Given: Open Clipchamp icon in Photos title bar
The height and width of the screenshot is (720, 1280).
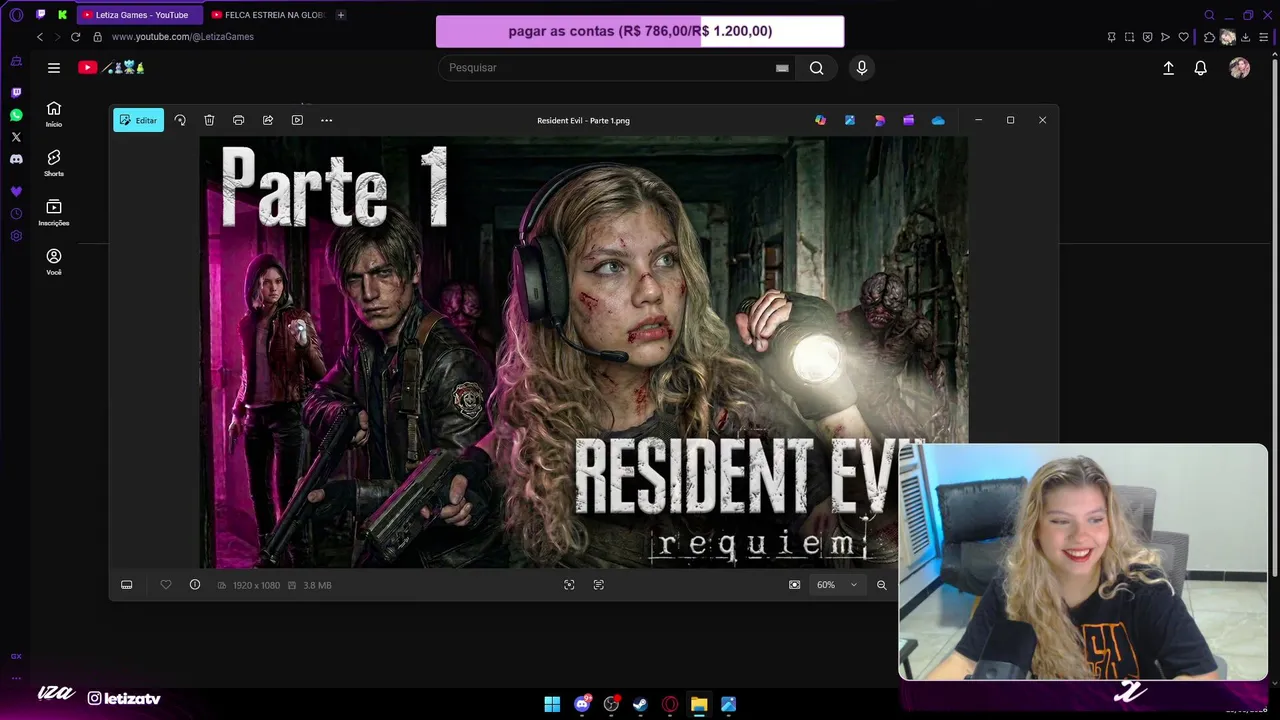Looking at the screenshot, I should pyautogui.click(x=908, y=120).
